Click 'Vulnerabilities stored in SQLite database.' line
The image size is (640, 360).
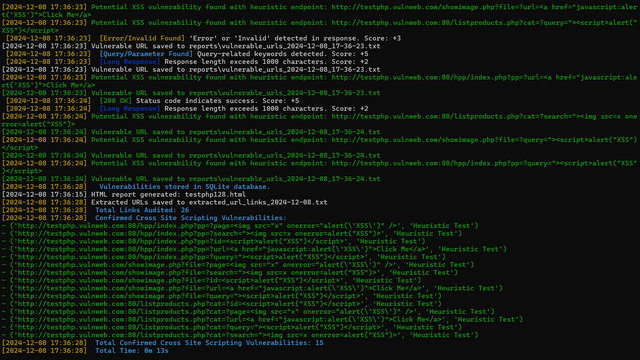(x=184, y=187)
